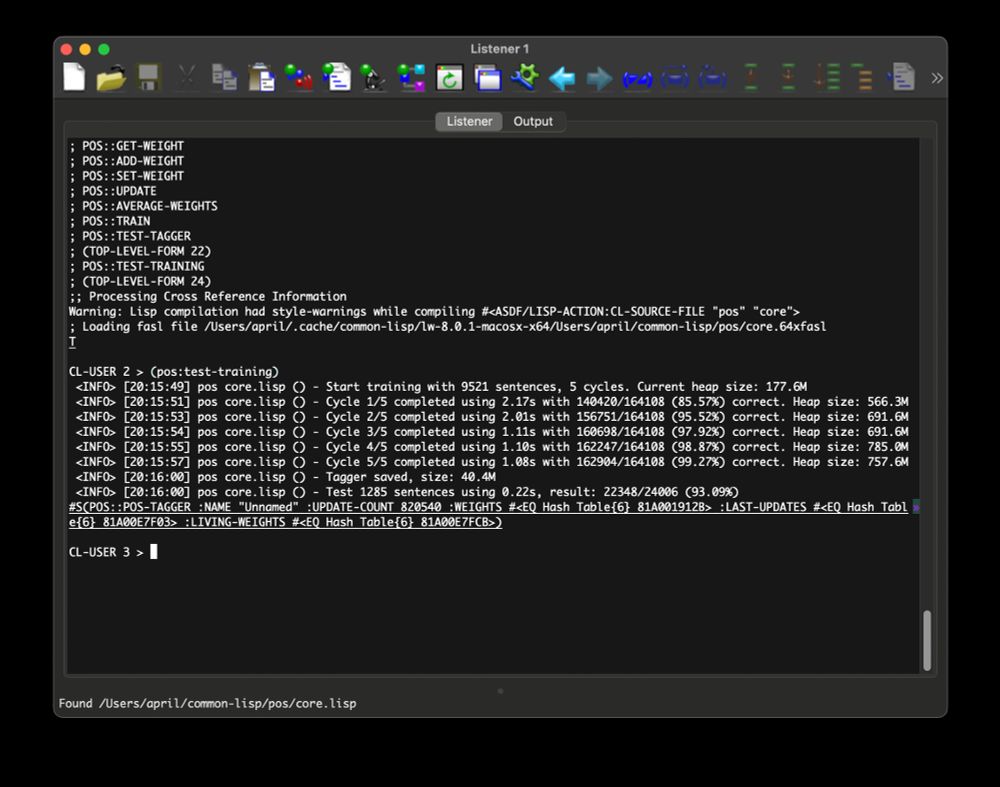The width and height of the screenshot is (1000, 787).
Task: Maximize Listener 1 with the green button
Action: coord(104,49)
